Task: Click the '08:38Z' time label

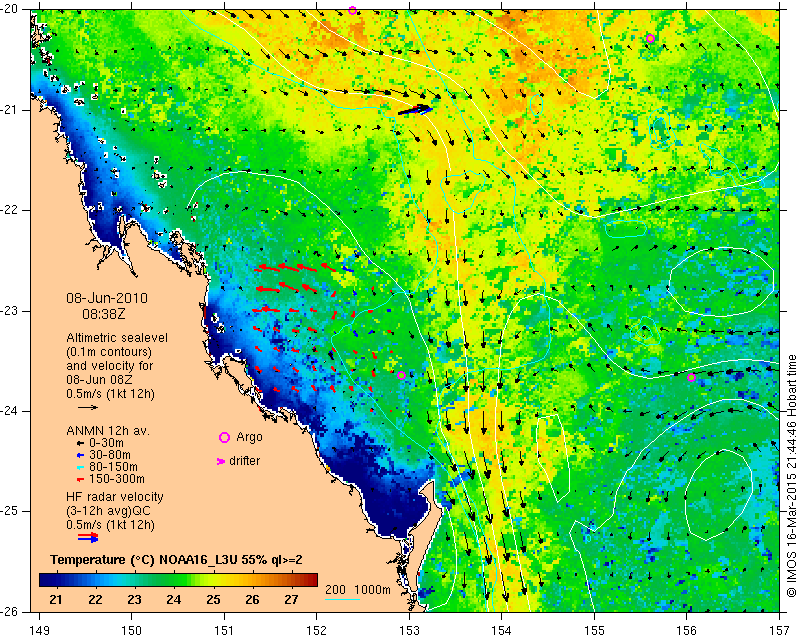Action: [104, 314]
